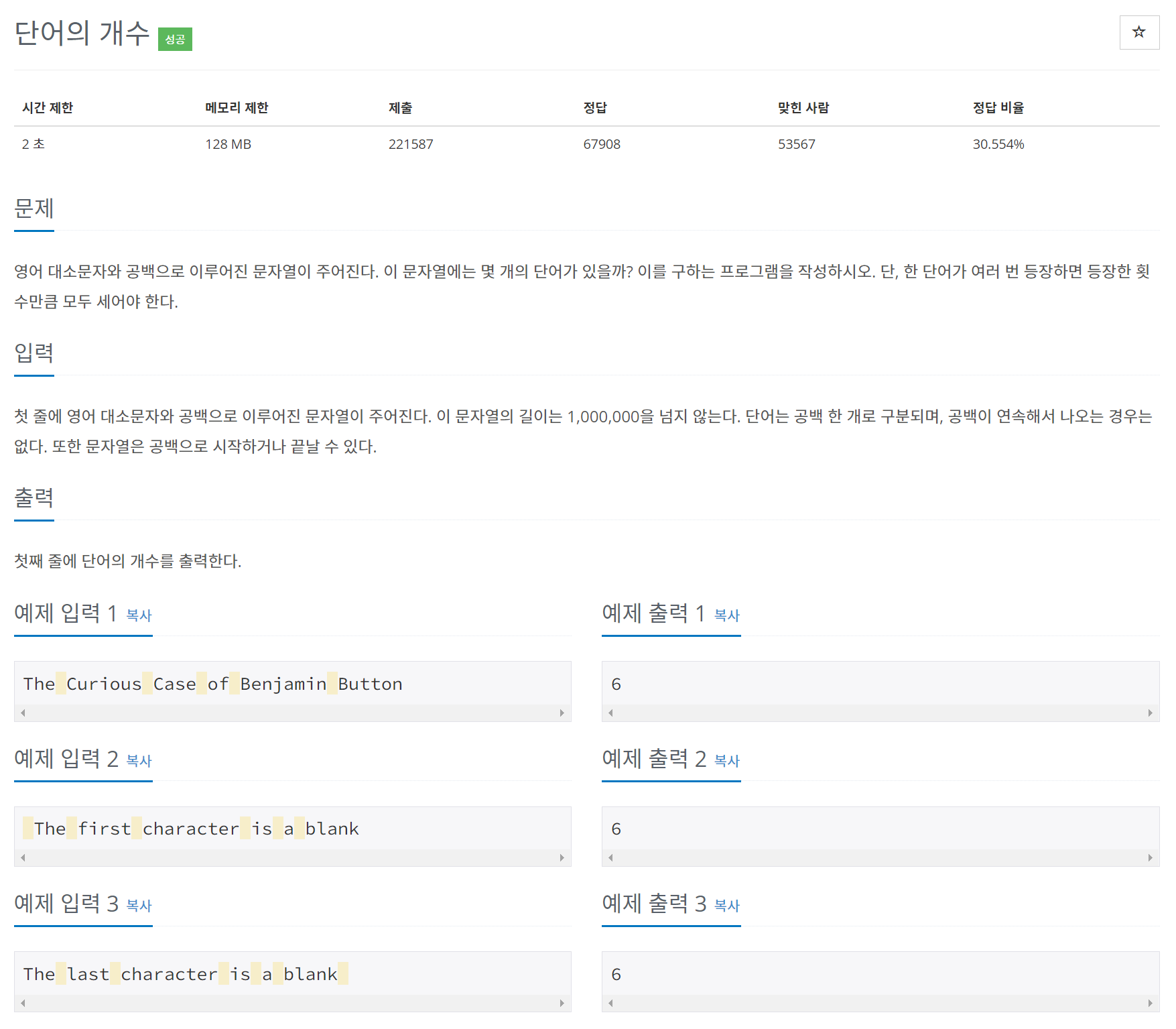Viewport: 1176px width, 1029px height.
Task: Click the 예제 출력 3 heading
Action: 654,904
